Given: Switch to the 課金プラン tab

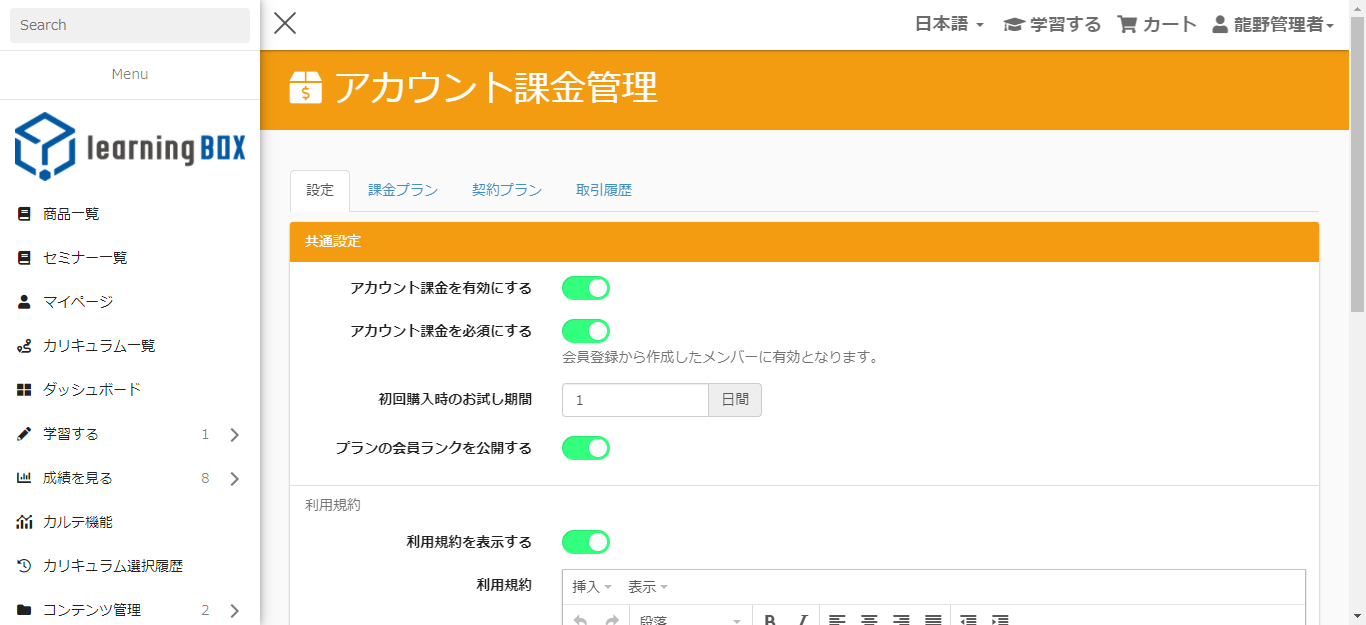Looking at the screenshot, I should pos(403,190).
